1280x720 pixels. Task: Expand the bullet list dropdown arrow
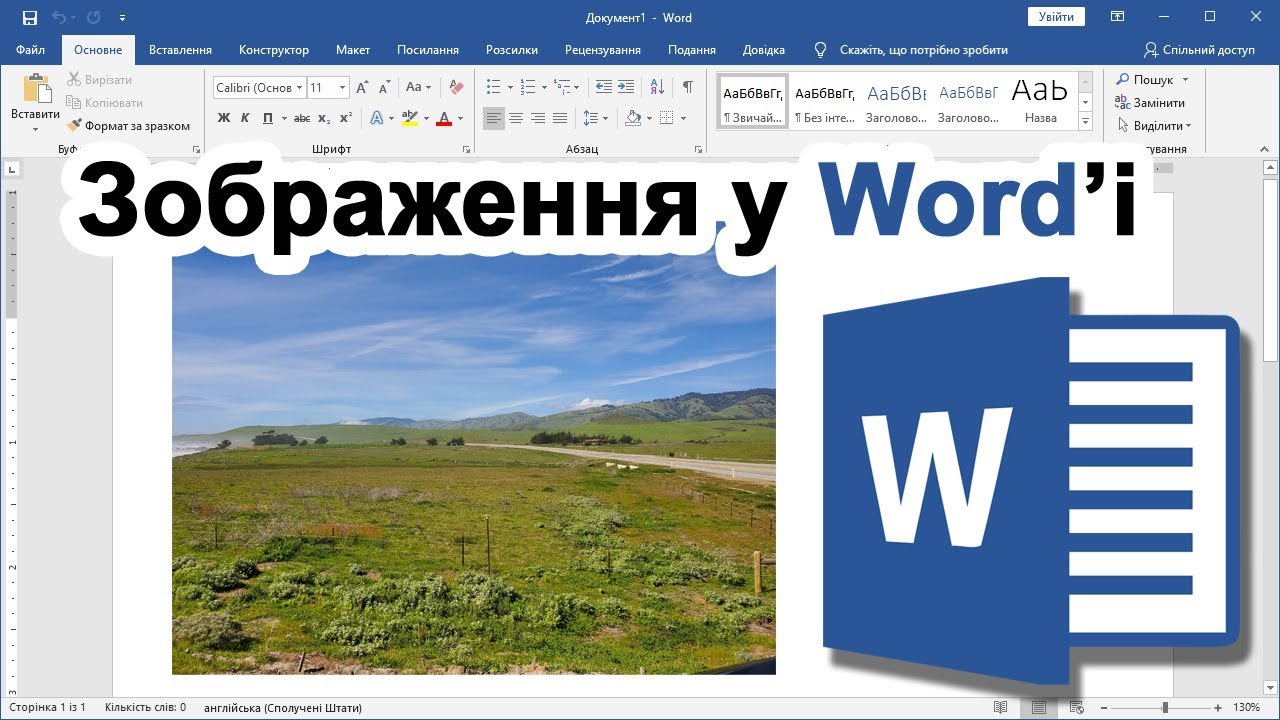[x=510, y=88]
